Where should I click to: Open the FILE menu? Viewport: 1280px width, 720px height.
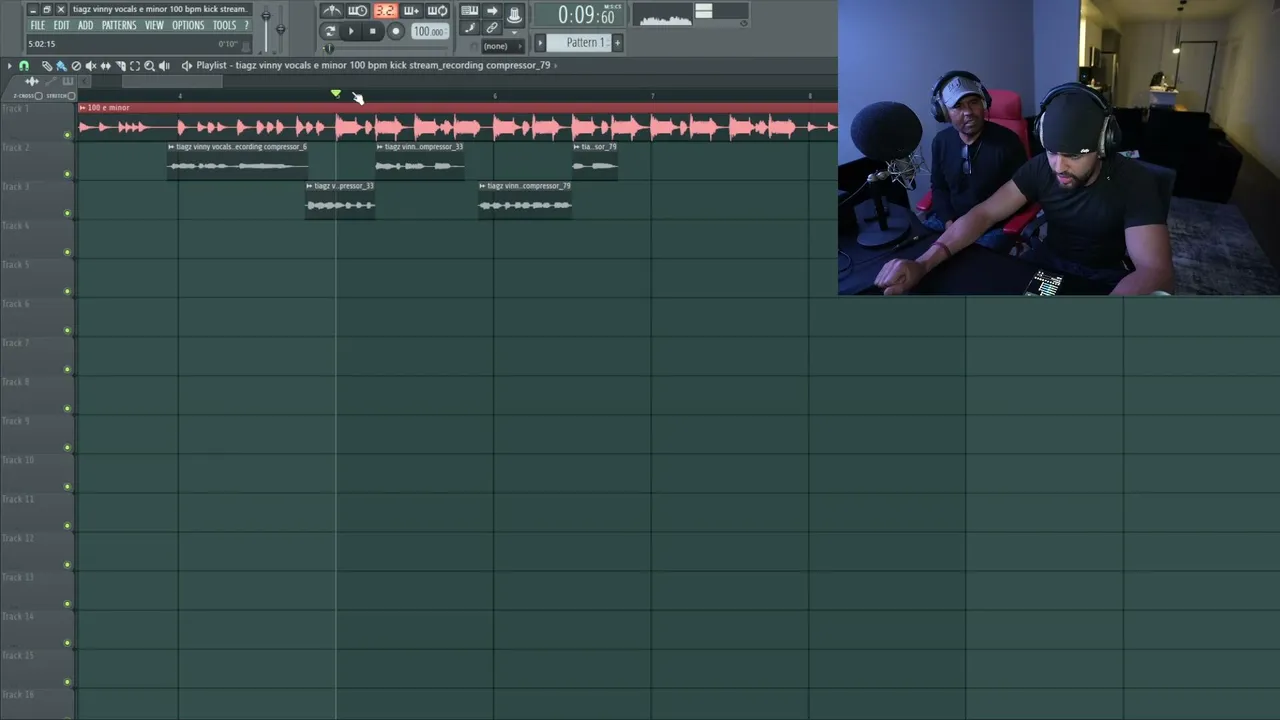[37, 25]
